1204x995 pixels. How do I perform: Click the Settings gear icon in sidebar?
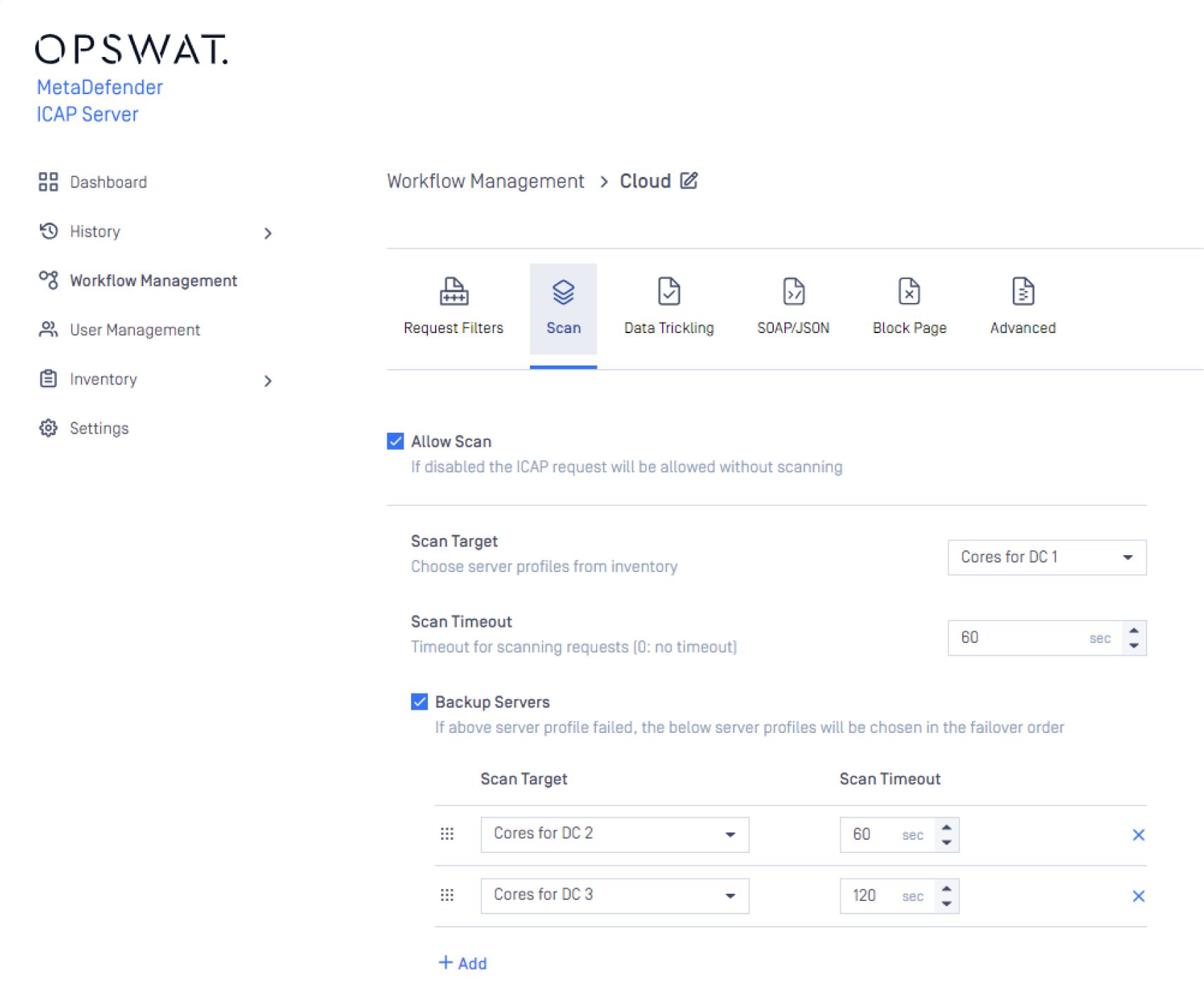pos(48,428)
